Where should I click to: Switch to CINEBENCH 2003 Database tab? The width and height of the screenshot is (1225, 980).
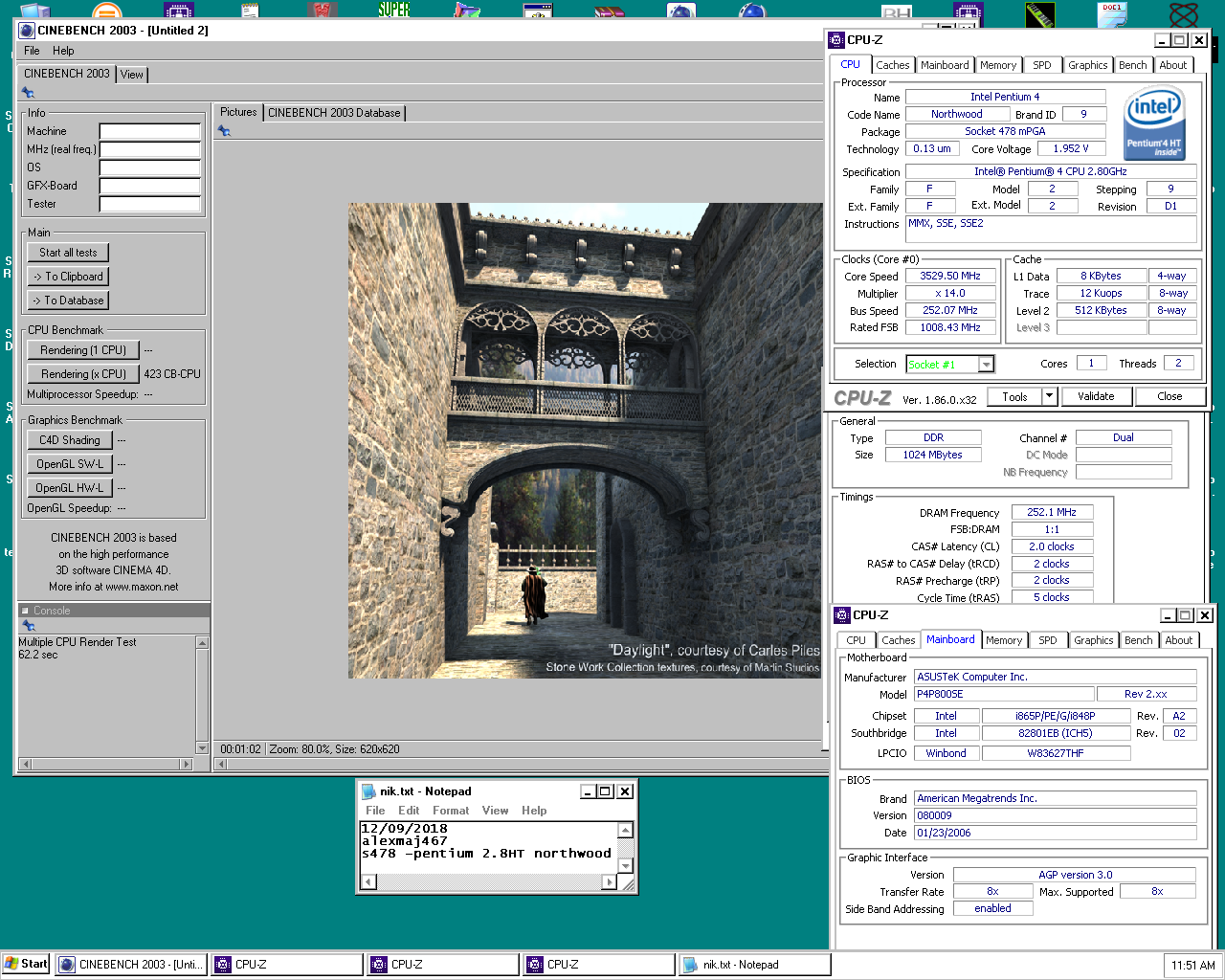pos(334,113)
